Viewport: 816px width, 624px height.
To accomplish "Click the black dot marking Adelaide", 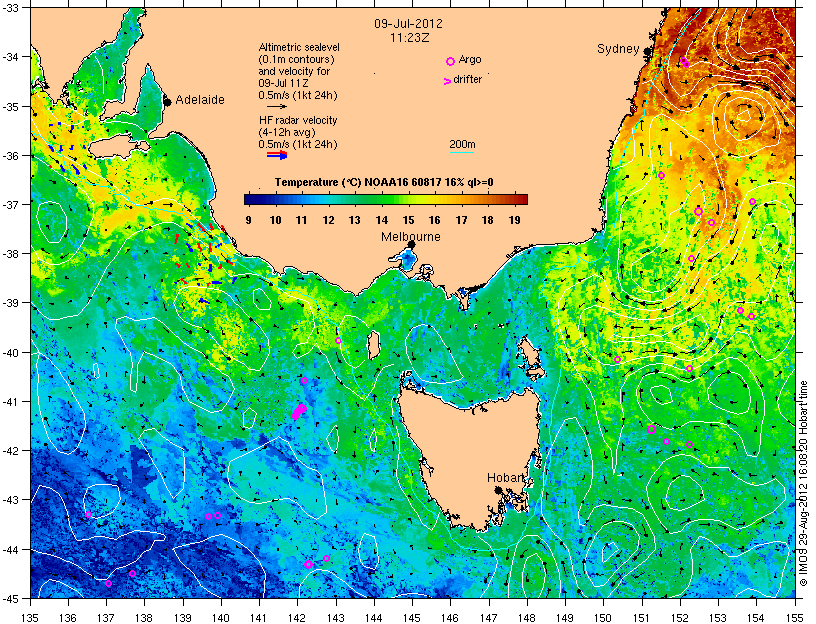I will (167, 101).
